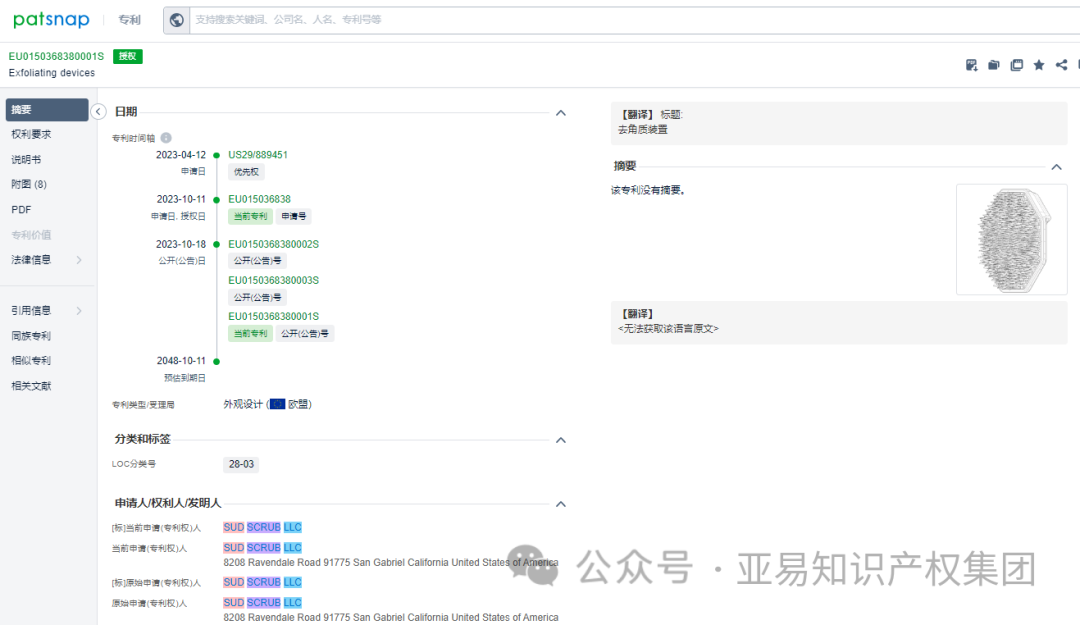Viewport: 1080px width, 625px height.
Task: Collapse the 摘要 section on right panel
Action: click(1057, 167)
